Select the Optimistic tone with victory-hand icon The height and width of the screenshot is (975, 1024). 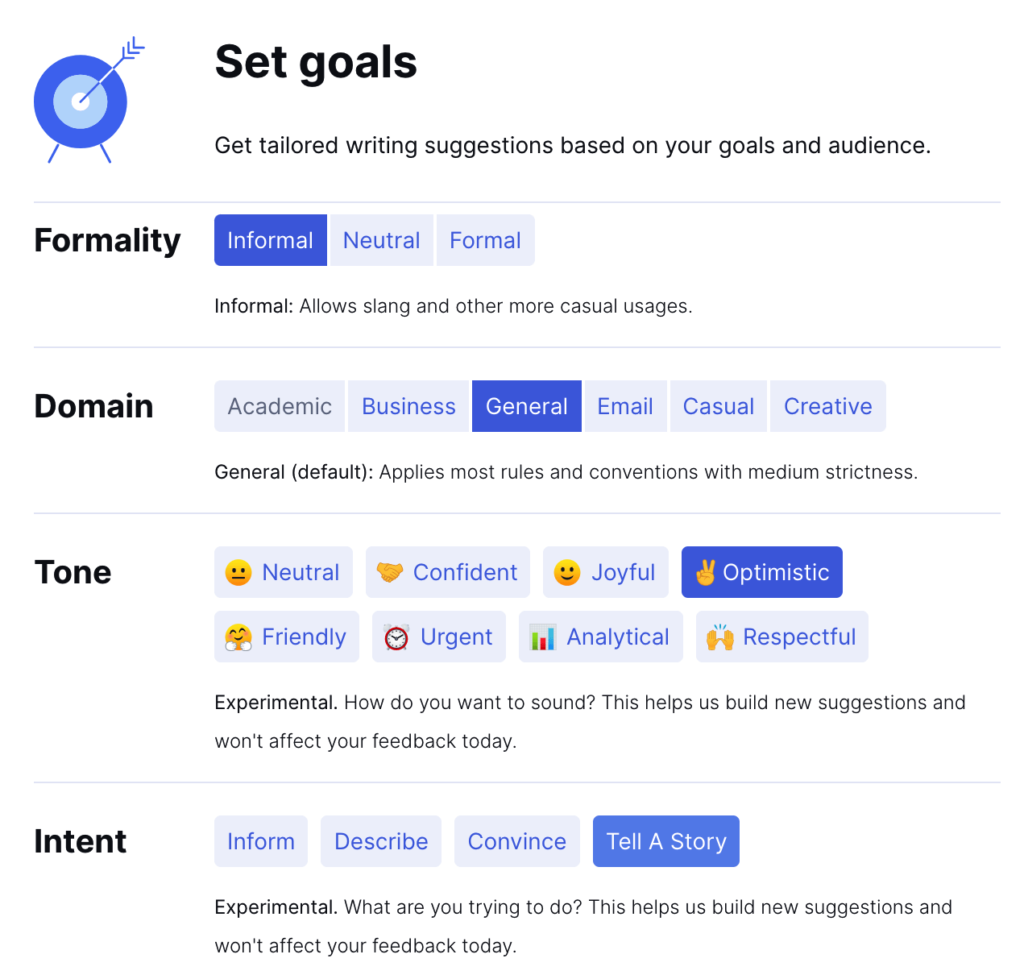pos(762,572)
